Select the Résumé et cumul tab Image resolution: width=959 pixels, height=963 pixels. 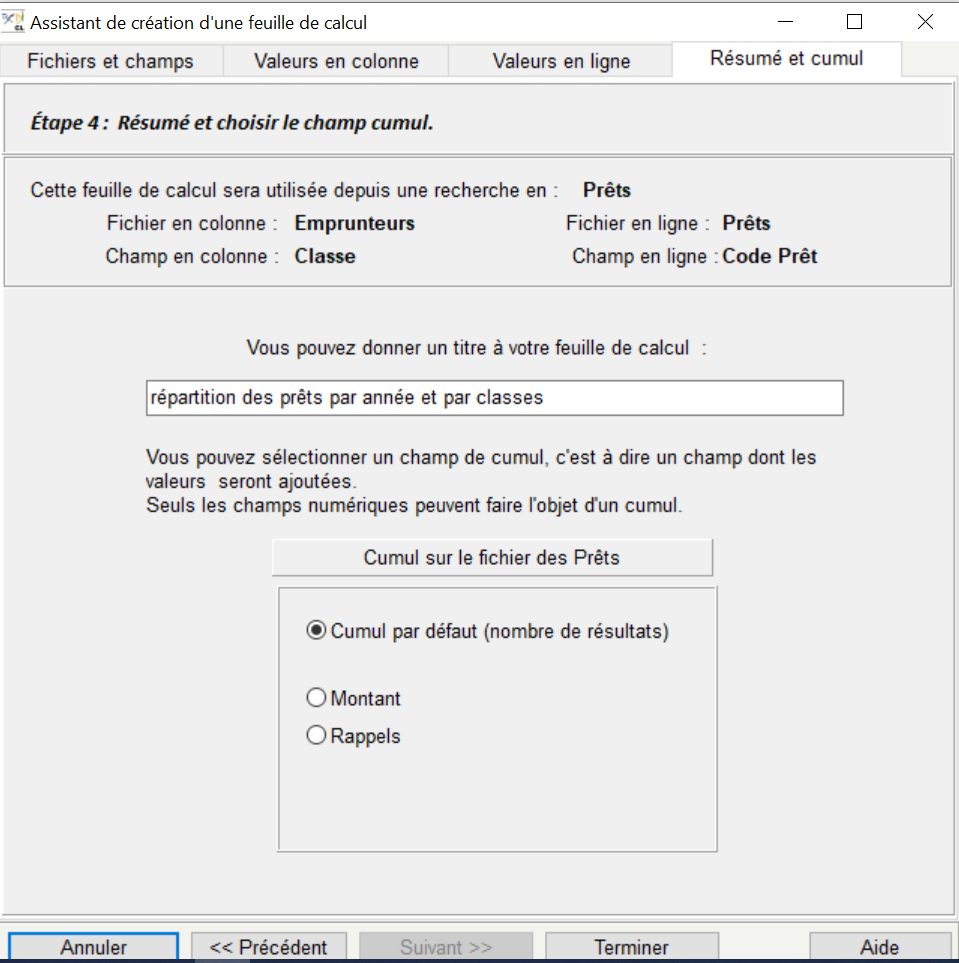pyautogui.click(x=786, y=59)
